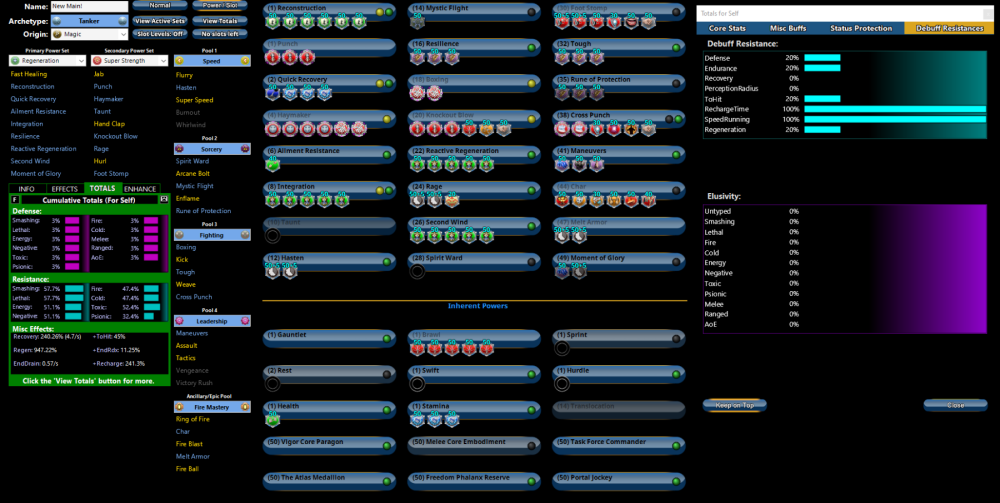Select the first enhancement icon under Rage

click(x=417, y=200)
